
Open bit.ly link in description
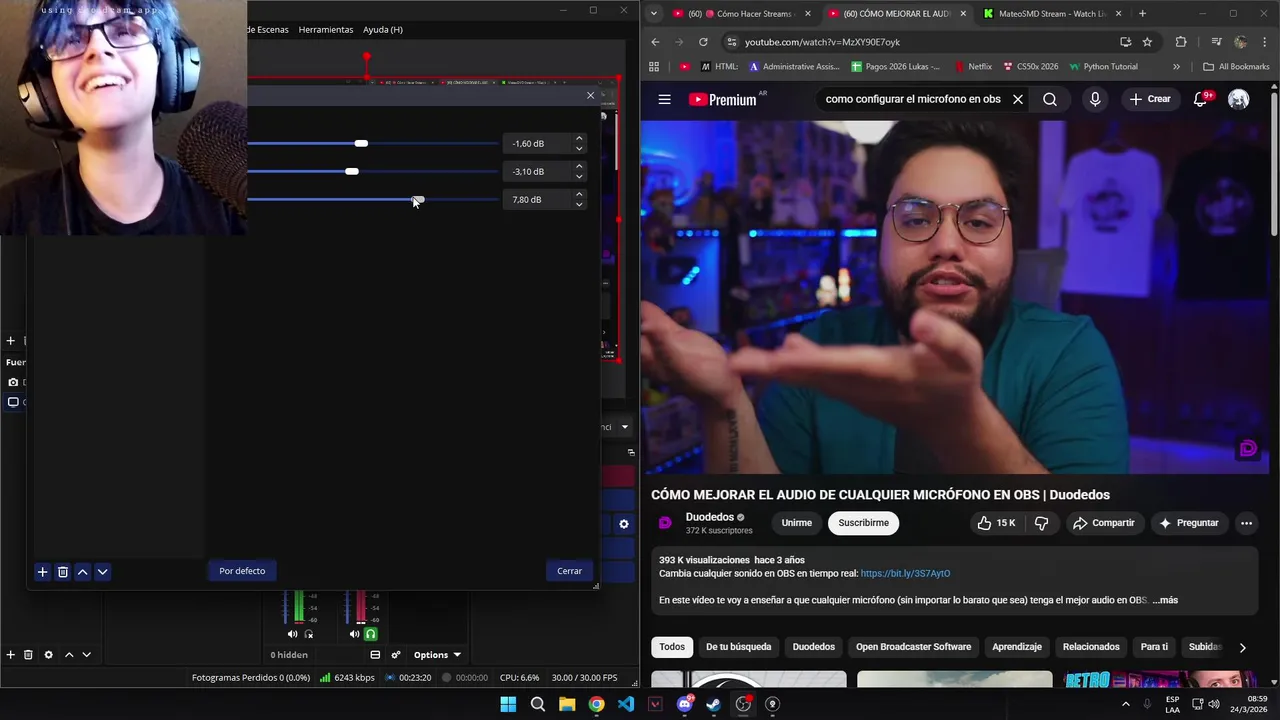point(905,574)
